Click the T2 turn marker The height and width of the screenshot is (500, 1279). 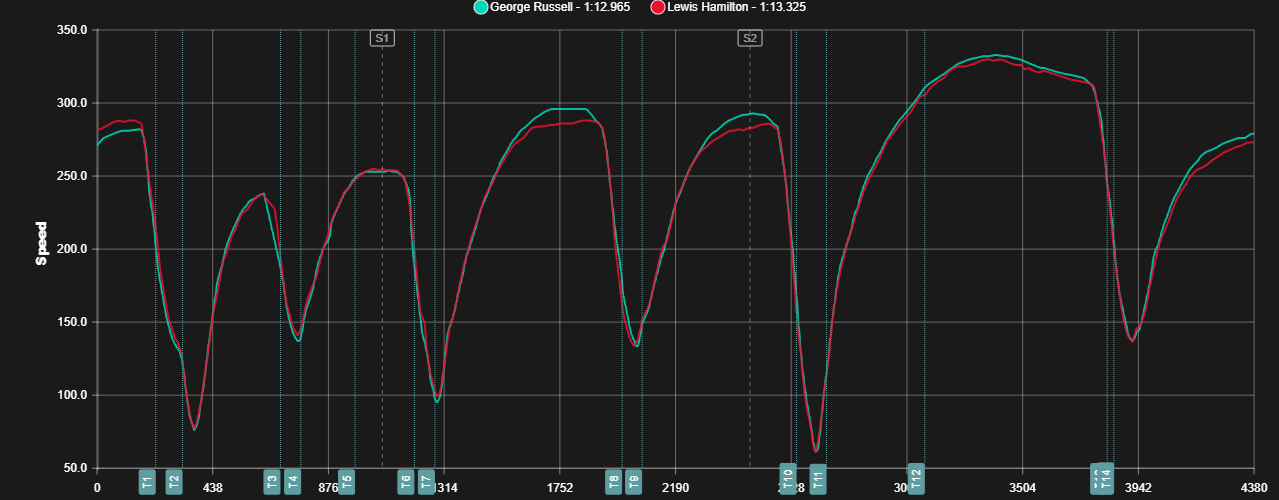click(x=174, y=481)
